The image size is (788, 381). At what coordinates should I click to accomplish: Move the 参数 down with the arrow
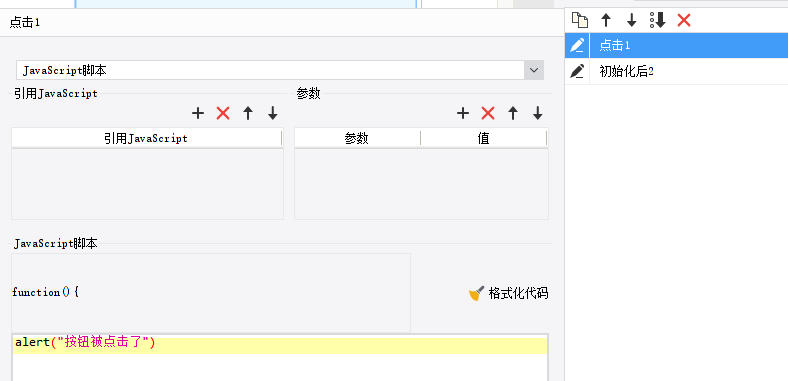tap(538, 114)
